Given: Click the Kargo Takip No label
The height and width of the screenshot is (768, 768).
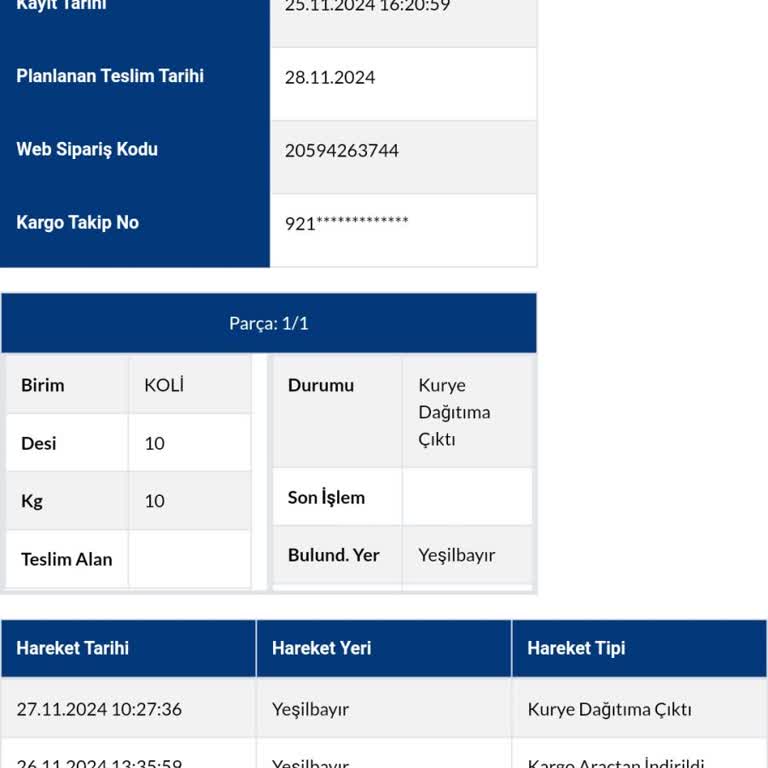Looking at the screenshot, I should pos(77,222).
